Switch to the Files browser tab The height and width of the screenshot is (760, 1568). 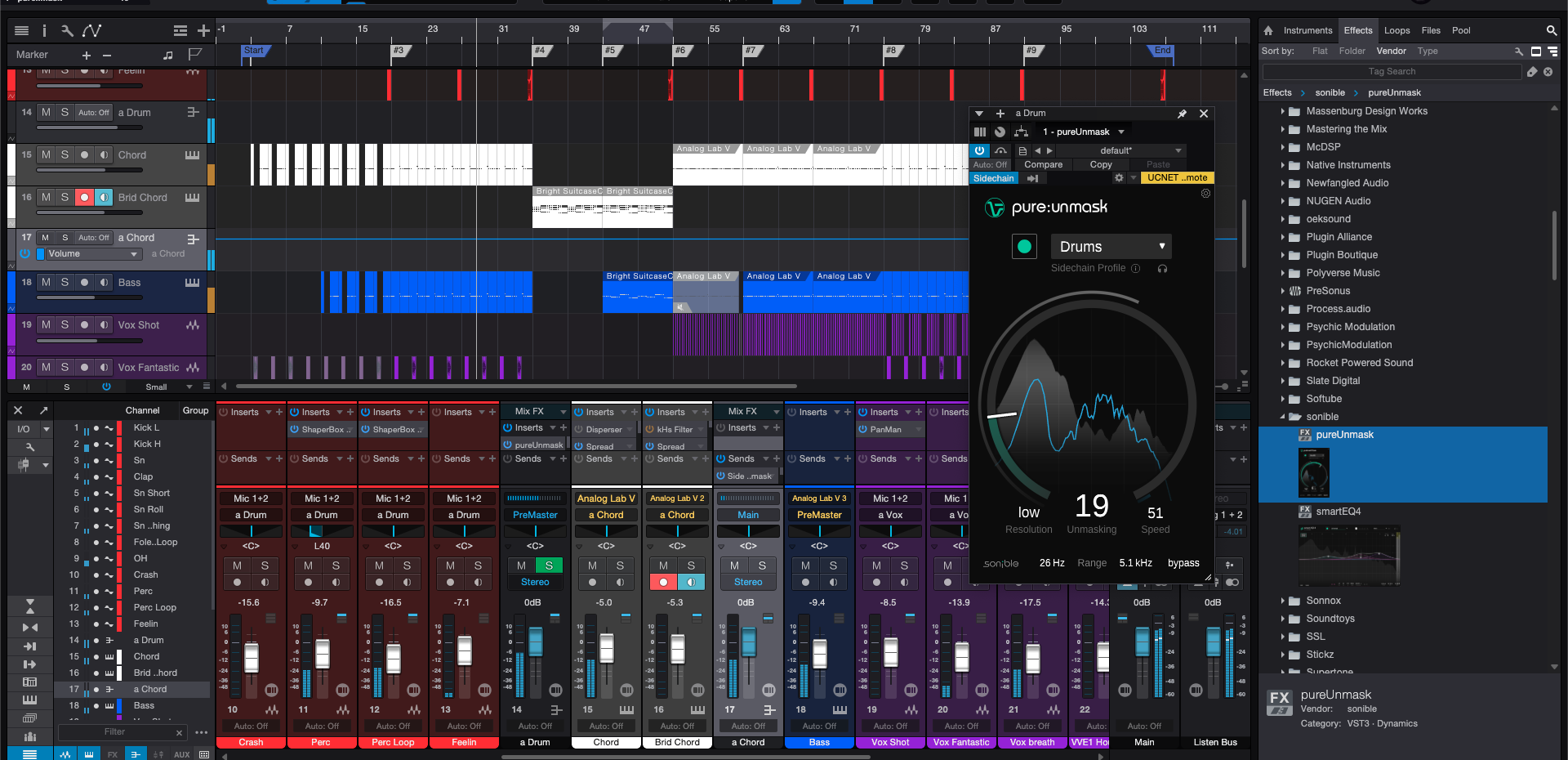click(x=1431, y=30)
